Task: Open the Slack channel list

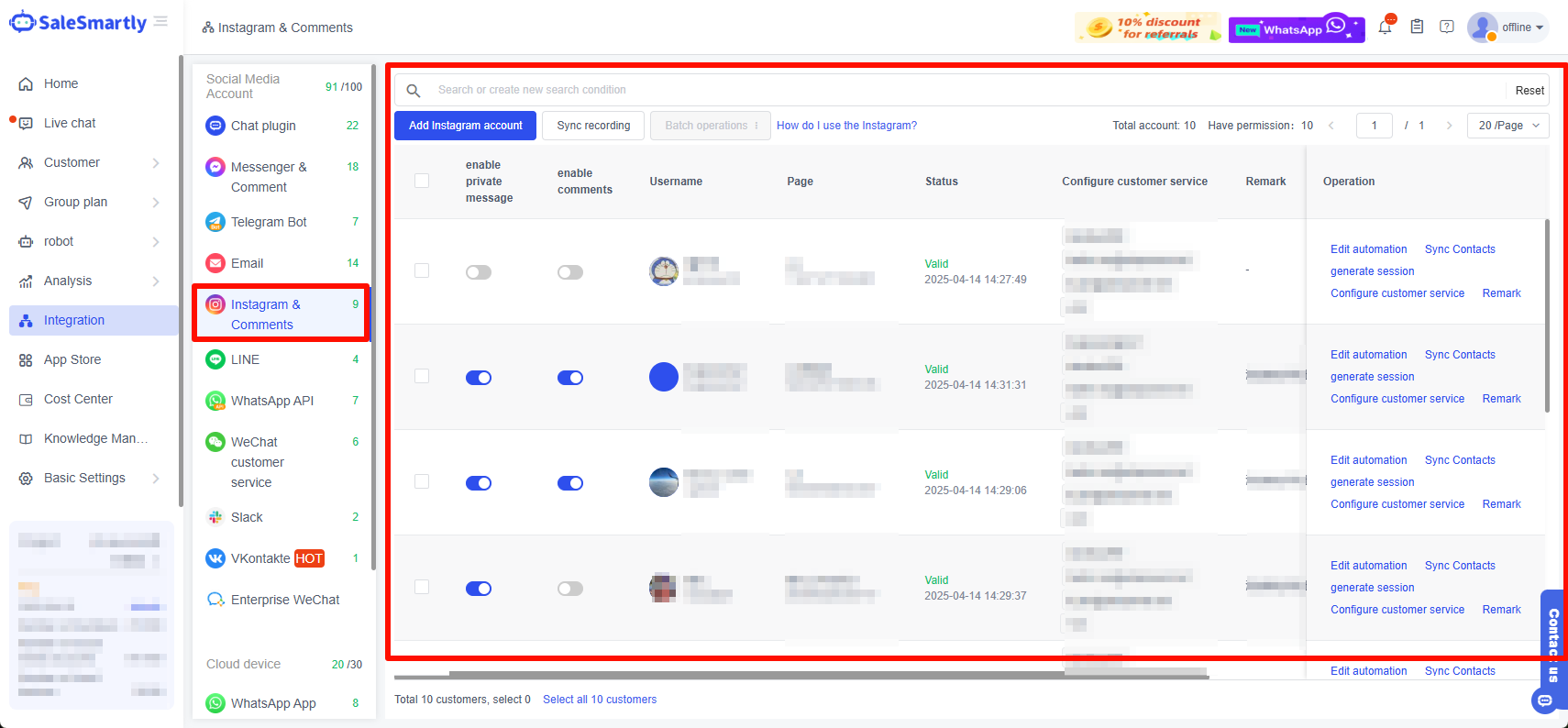Action: (247, 517)
